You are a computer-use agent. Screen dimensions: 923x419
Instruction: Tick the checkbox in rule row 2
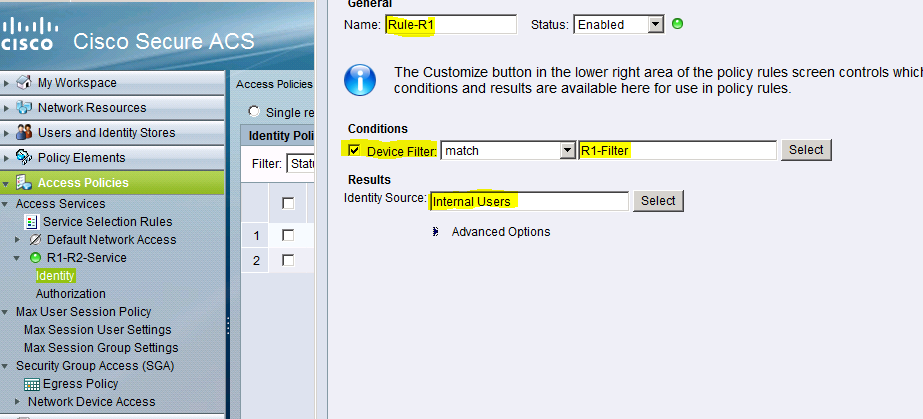(288, 260)
